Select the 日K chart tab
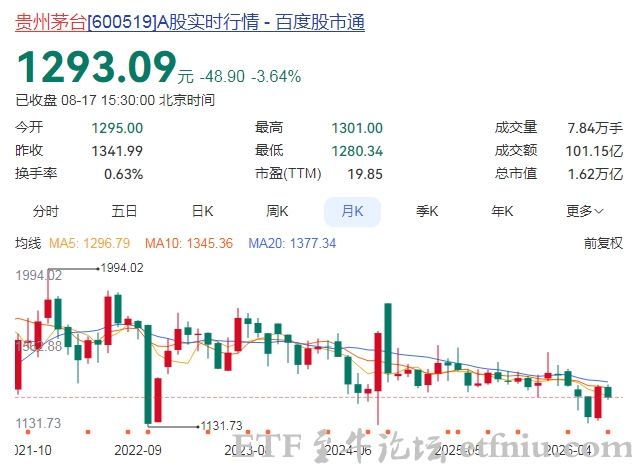 [202, 211]
